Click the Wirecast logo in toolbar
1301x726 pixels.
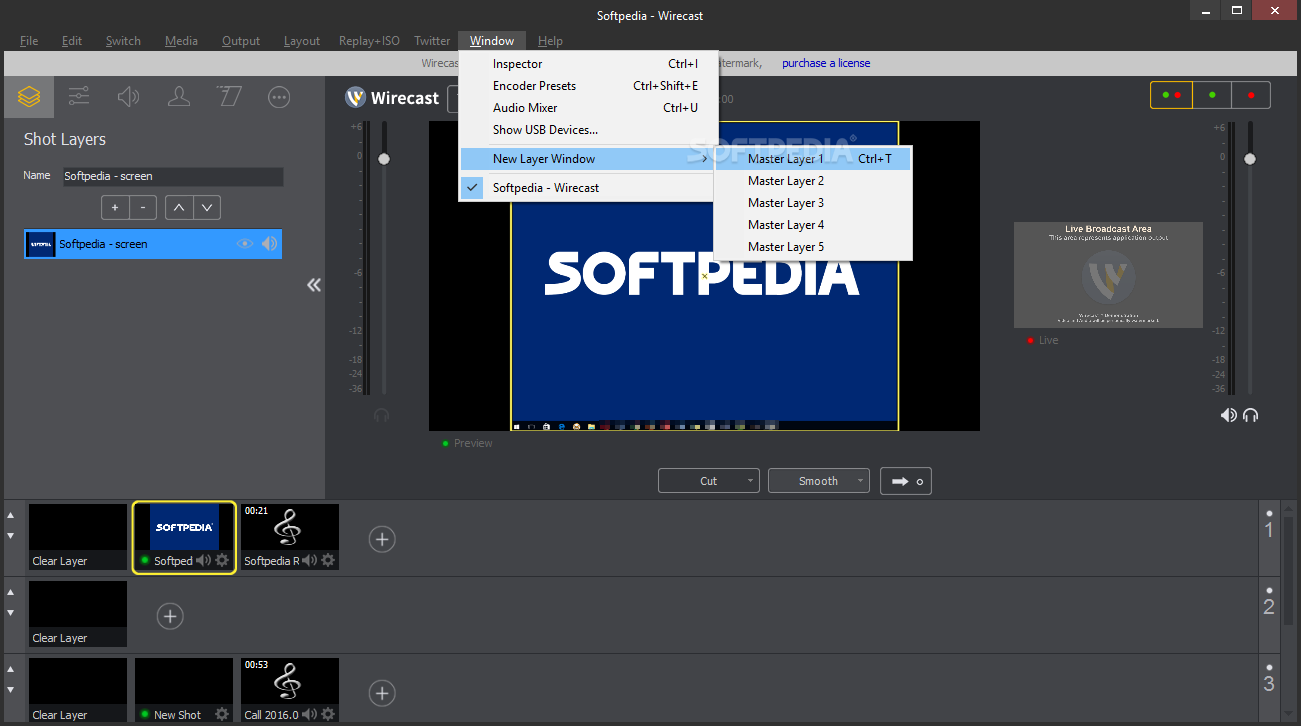pyautogui.click(x=392, y=98)
